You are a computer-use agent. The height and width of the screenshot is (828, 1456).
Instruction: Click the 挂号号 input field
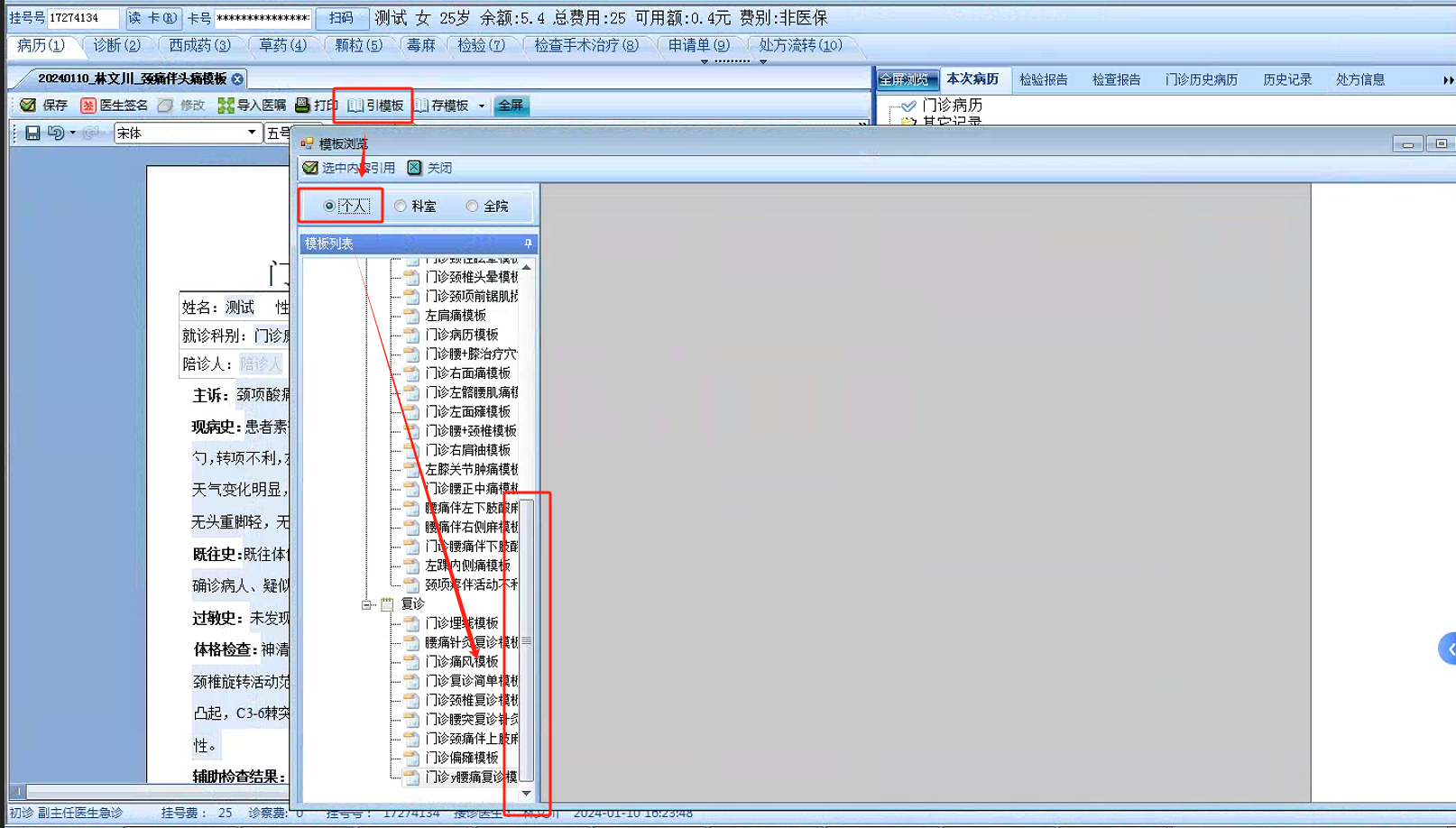click(x=83, y=18)
